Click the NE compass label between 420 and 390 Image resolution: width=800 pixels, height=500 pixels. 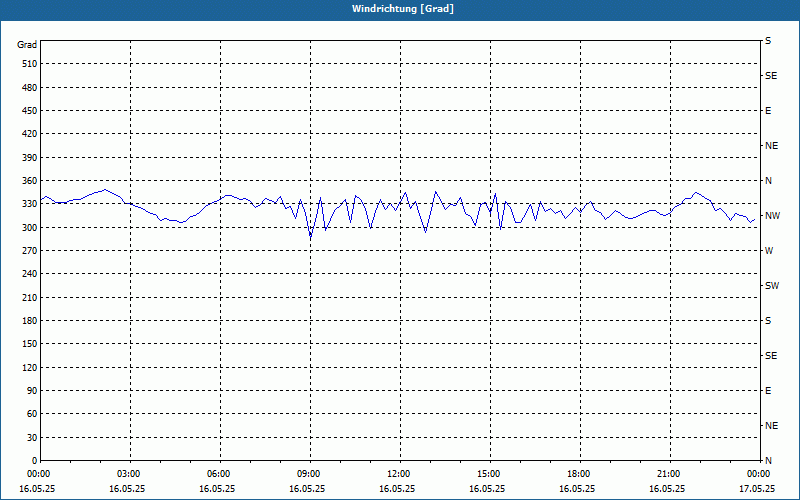click(771, 146)
